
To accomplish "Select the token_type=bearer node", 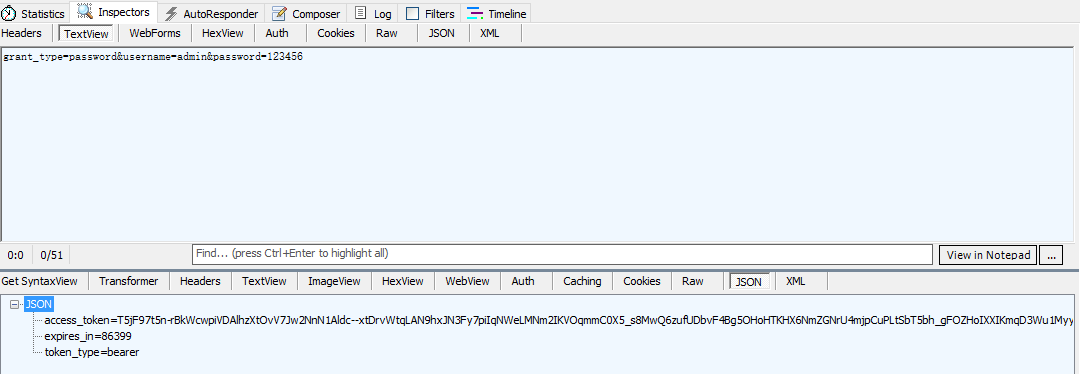I will (x=92, y=352).
